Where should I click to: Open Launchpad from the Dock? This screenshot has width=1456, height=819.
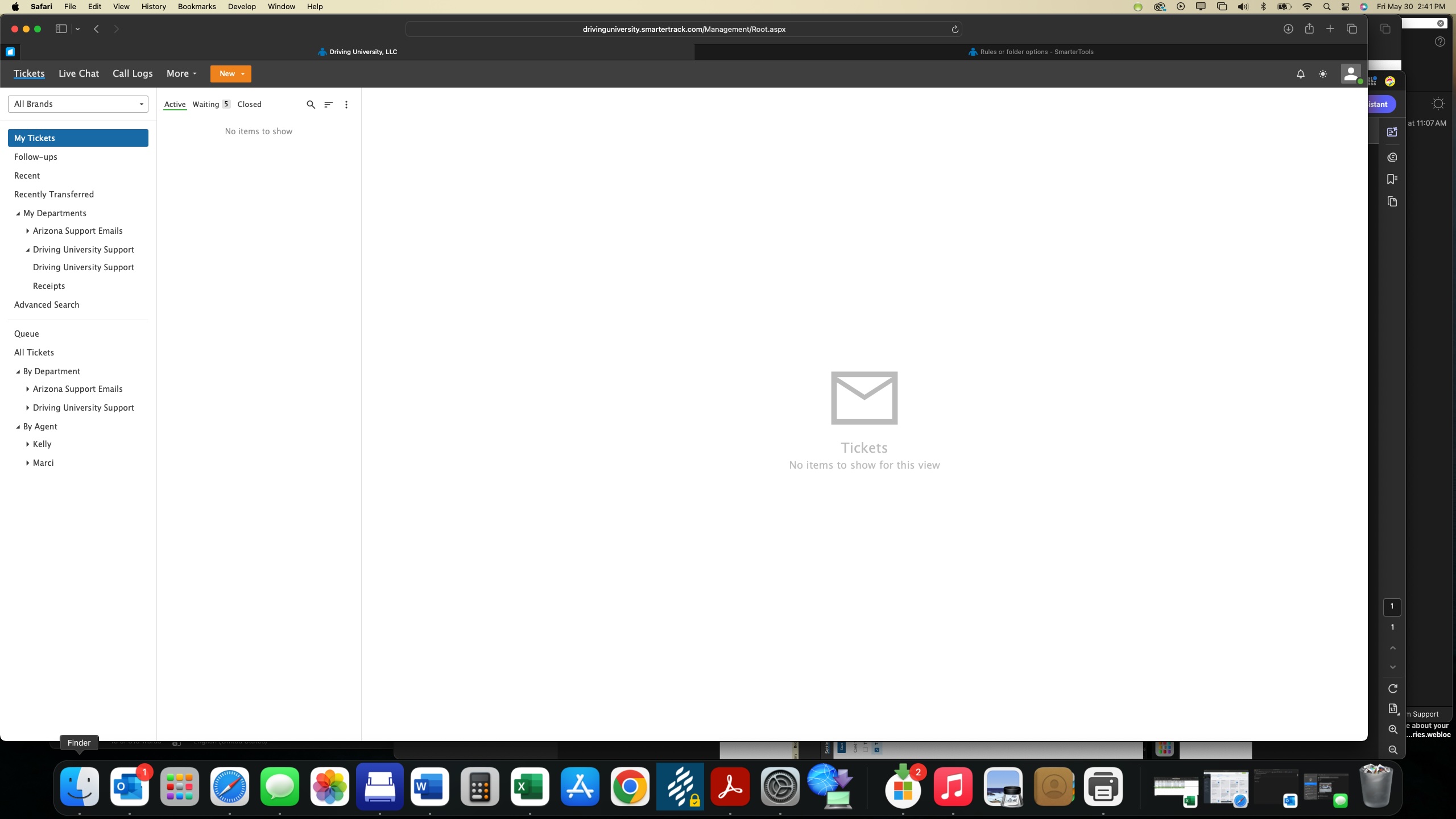pyautogui.click(x=180, y=787)
